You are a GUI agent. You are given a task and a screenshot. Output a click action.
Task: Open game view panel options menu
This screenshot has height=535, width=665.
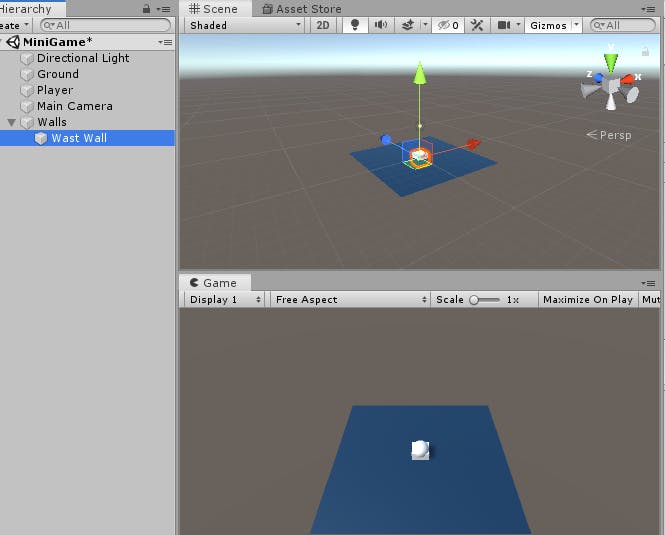648,283
